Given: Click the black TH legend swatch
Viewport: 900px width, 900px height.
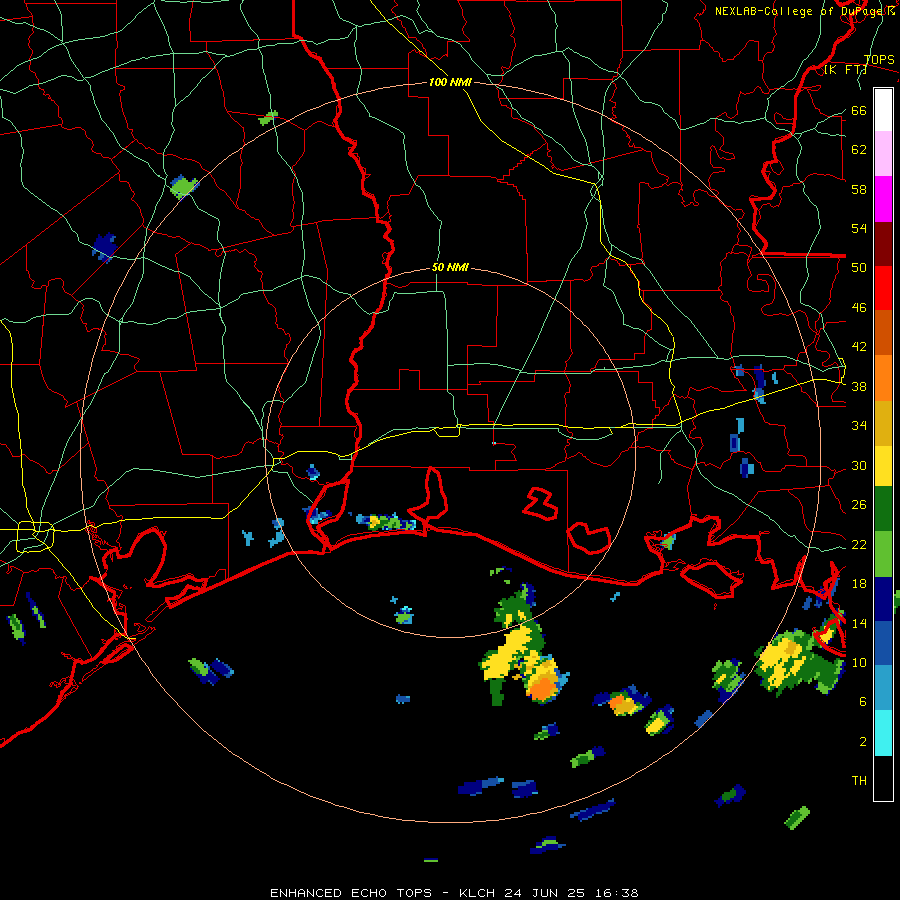Looking at the screenshot, I should tap(883, 778).
